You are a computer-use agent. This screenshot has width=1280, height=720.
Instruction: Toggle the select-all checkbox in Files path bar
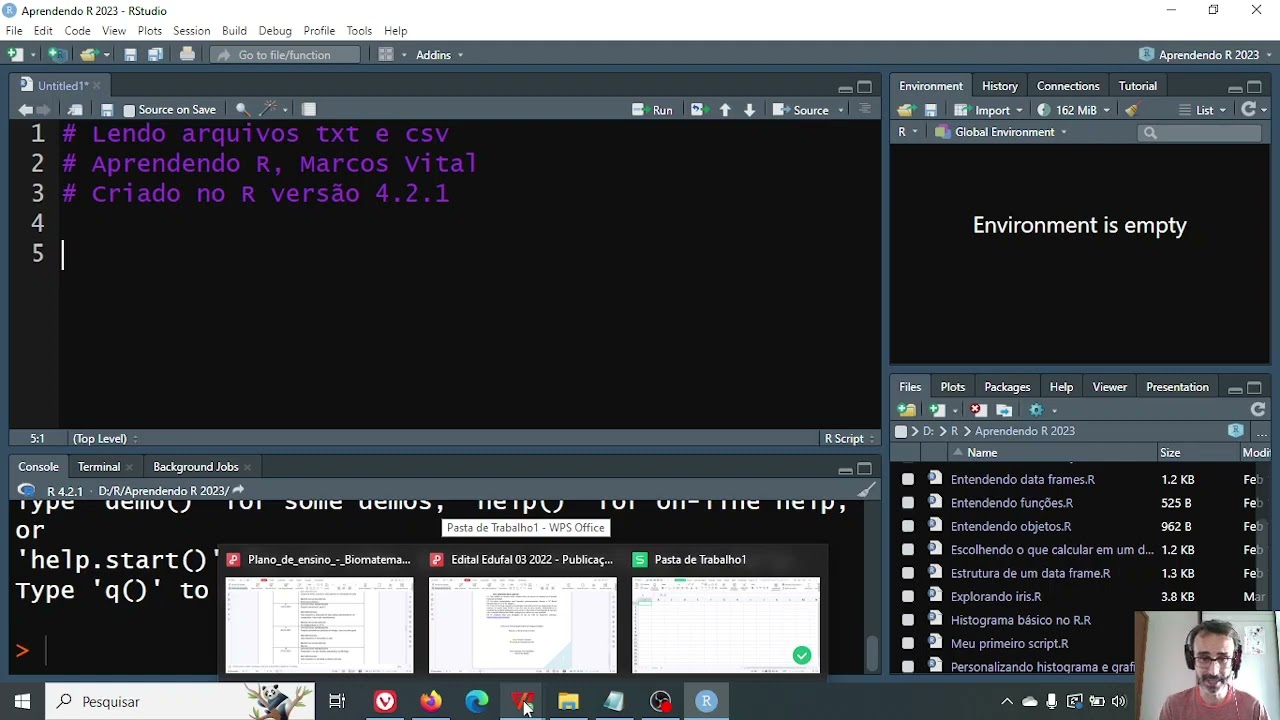(901, 431)
